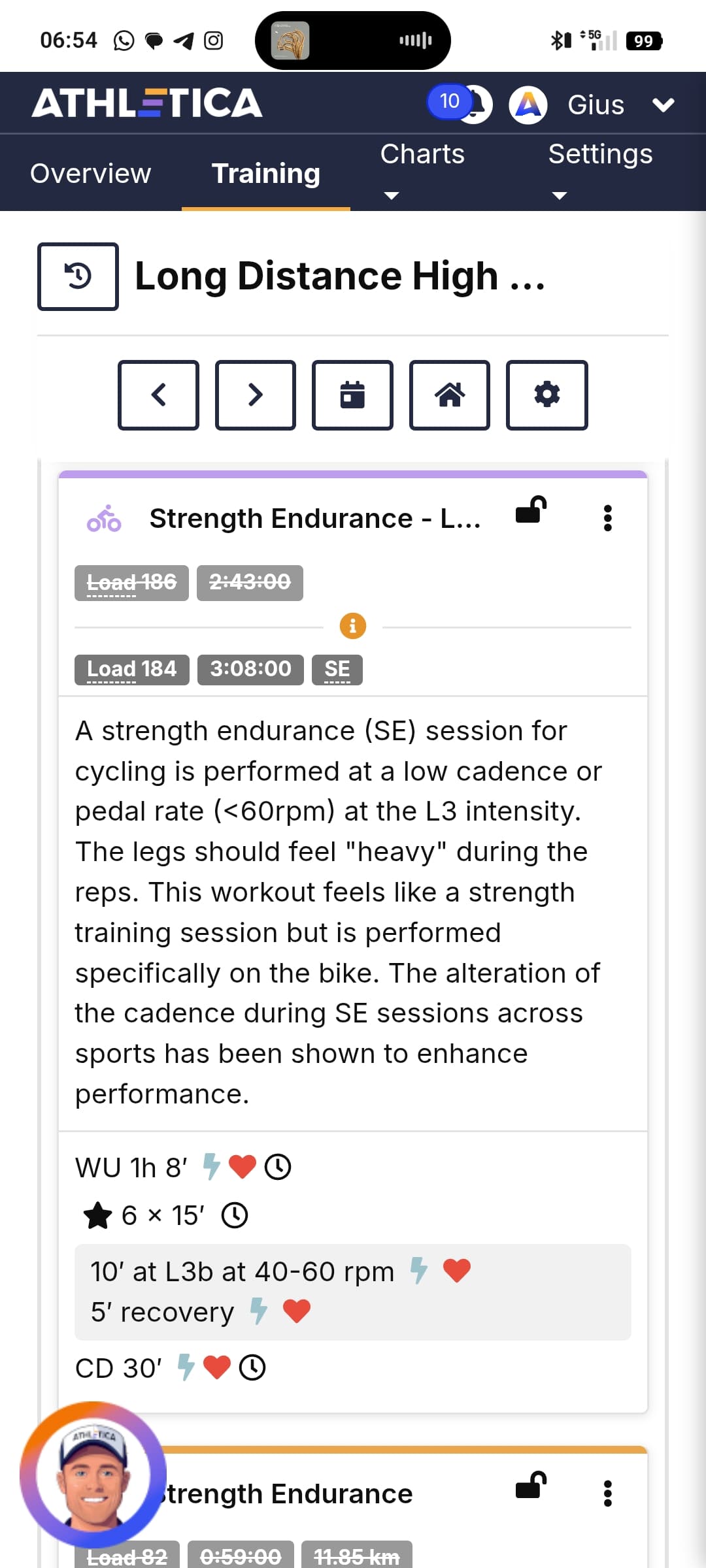Open the AI coach avatar chat bubble

93,1475
